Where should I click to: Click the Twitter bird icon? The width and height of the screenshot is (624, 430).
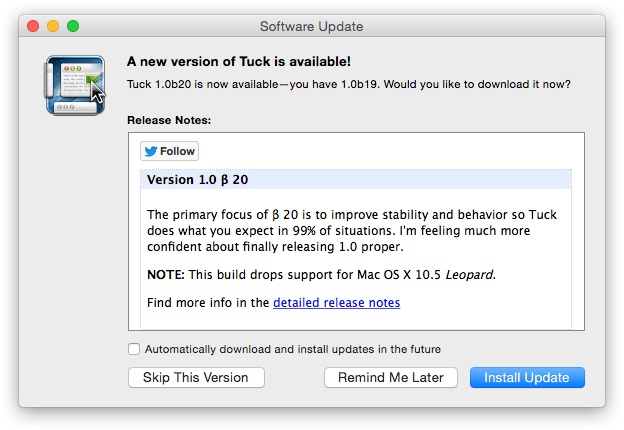pyautogui.click(x=151, y=151)
